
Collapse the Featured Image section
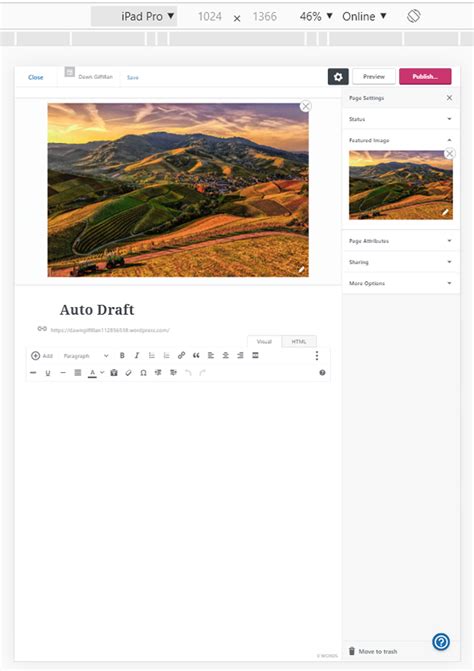401,140
